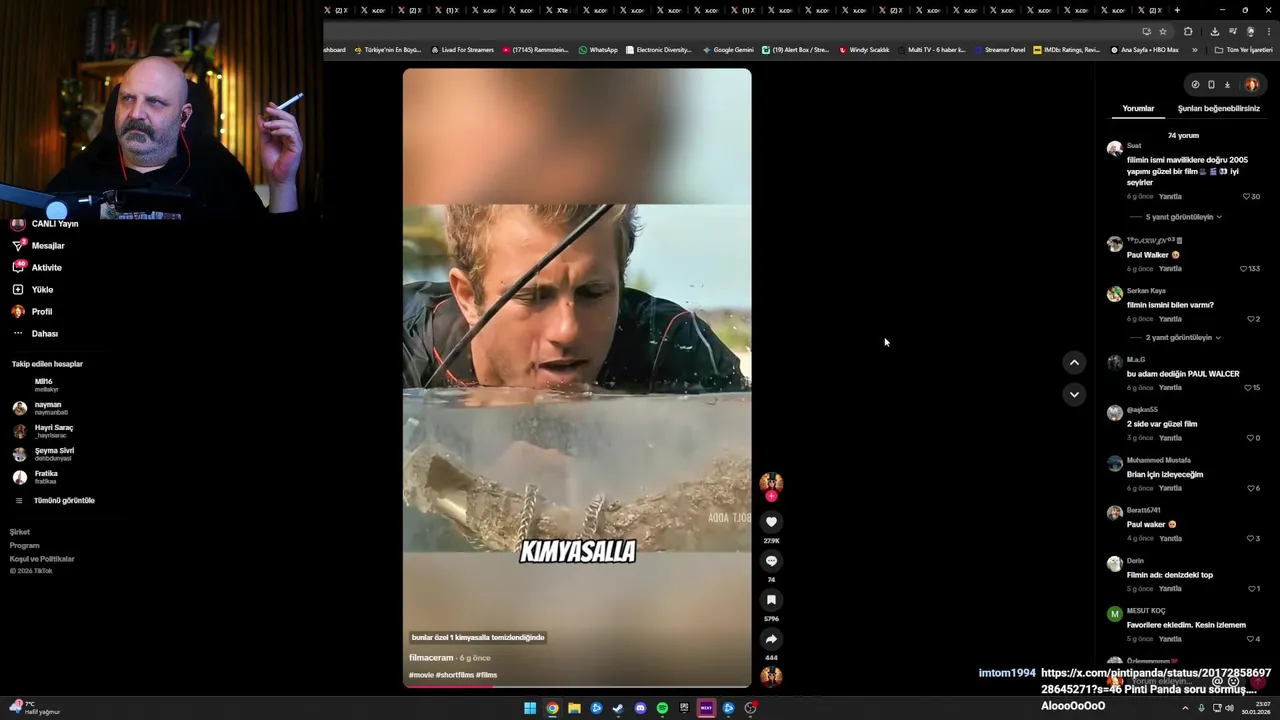The height and width of the screenshot is (720, 1280).
Task: Click the phone icon in top-right pill
Action: point(1211,85)
